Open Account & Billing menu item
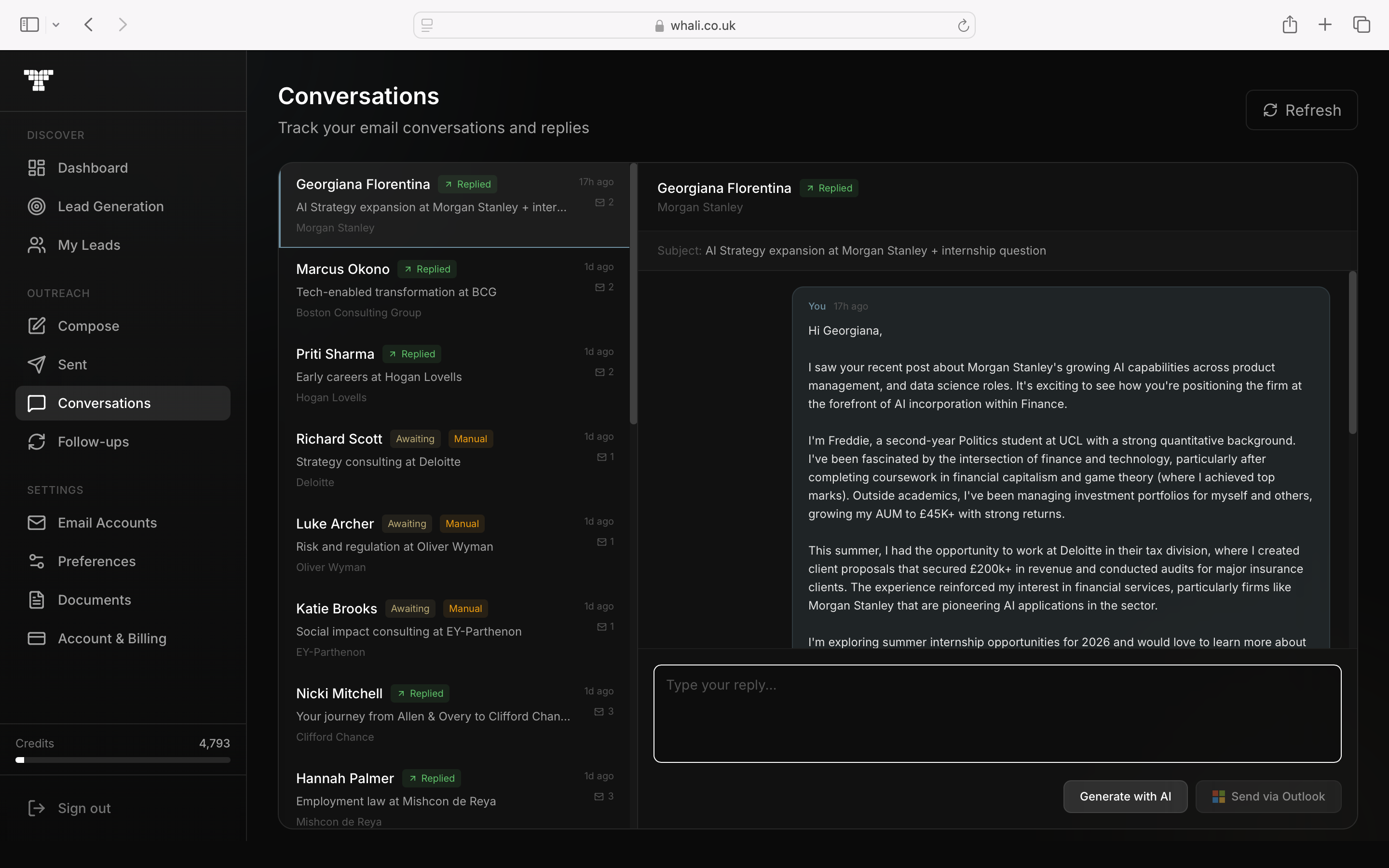1389x868 pixels. [112, 638]
